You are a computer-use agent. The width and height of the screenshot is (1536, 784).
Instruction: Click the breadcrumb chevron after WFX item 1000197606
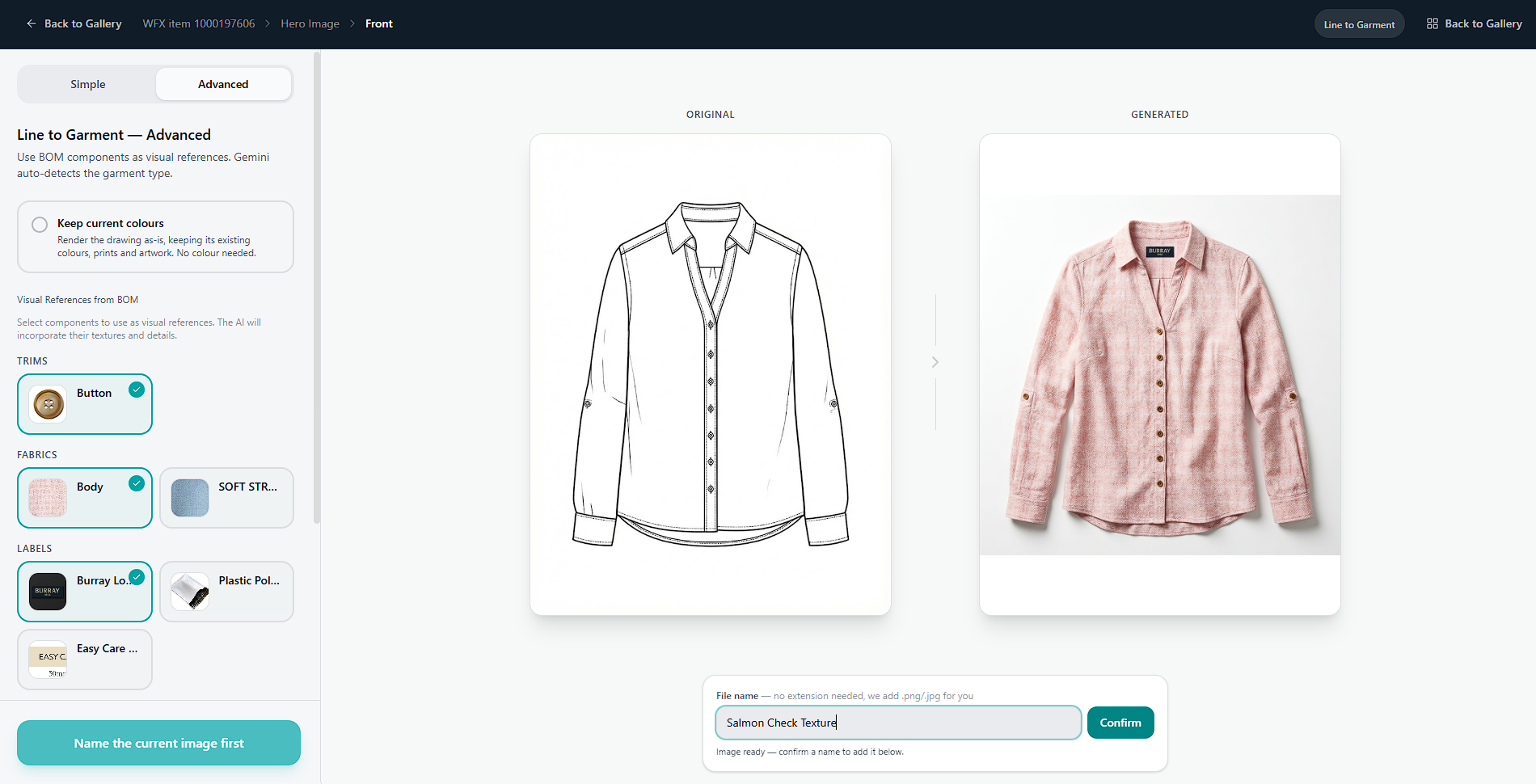pyautogui.click(x=268, y=23)
